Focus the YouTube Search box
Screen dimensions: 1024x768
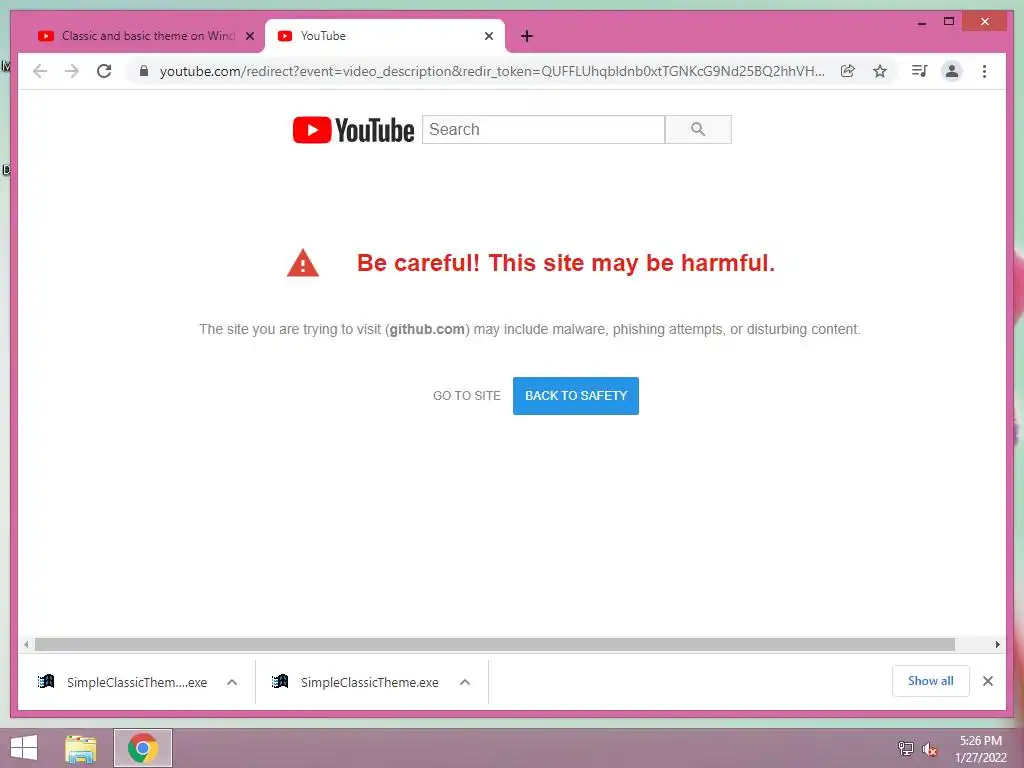tap(543, 129)
